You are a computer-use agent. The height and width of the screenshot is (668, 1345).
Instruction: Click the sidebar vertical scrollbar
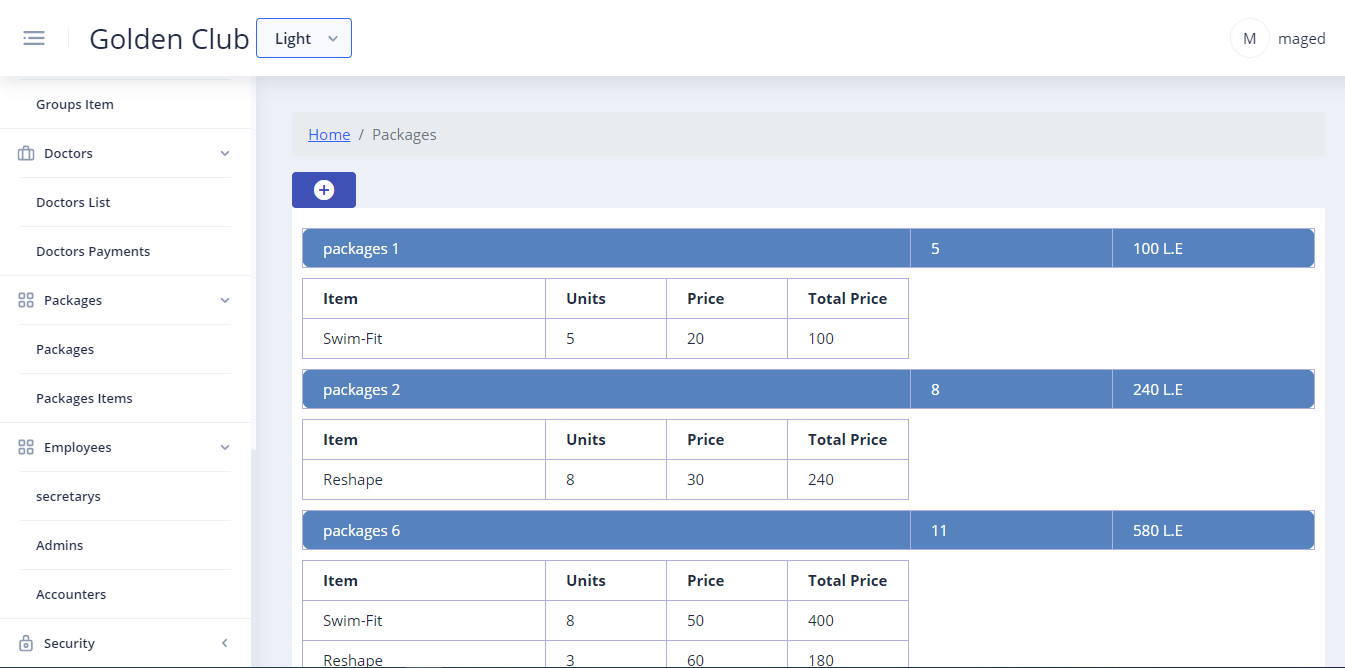click(x=253, y=557)
